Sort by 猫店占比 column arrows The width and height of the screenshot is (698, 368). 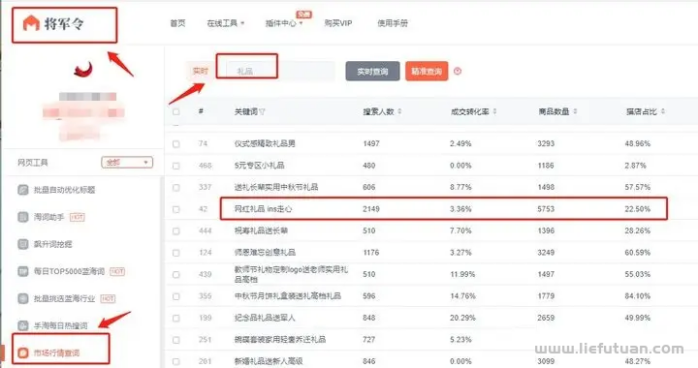pyautogui.click(x=663, y=111)
